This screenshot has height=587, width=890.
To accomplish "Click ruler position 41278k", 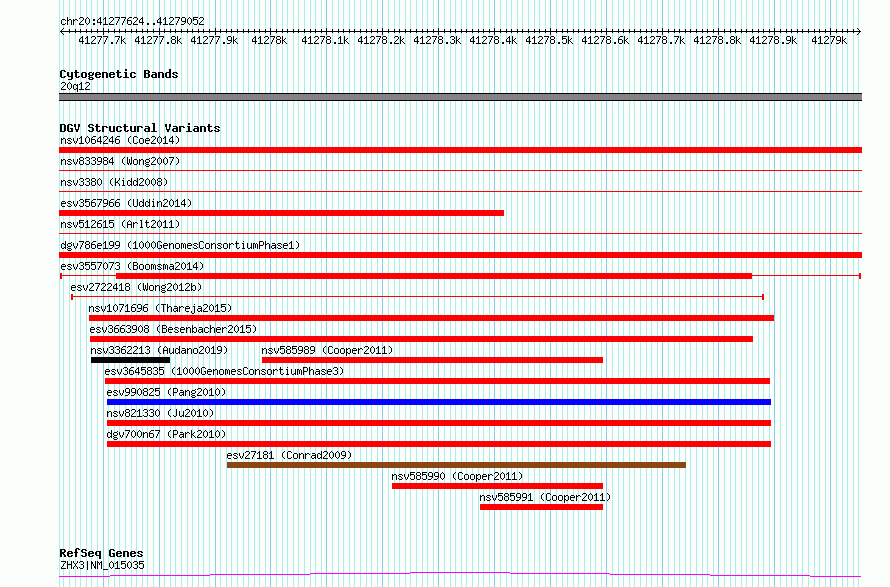I will pyautogui.click(x=269, y=40).
